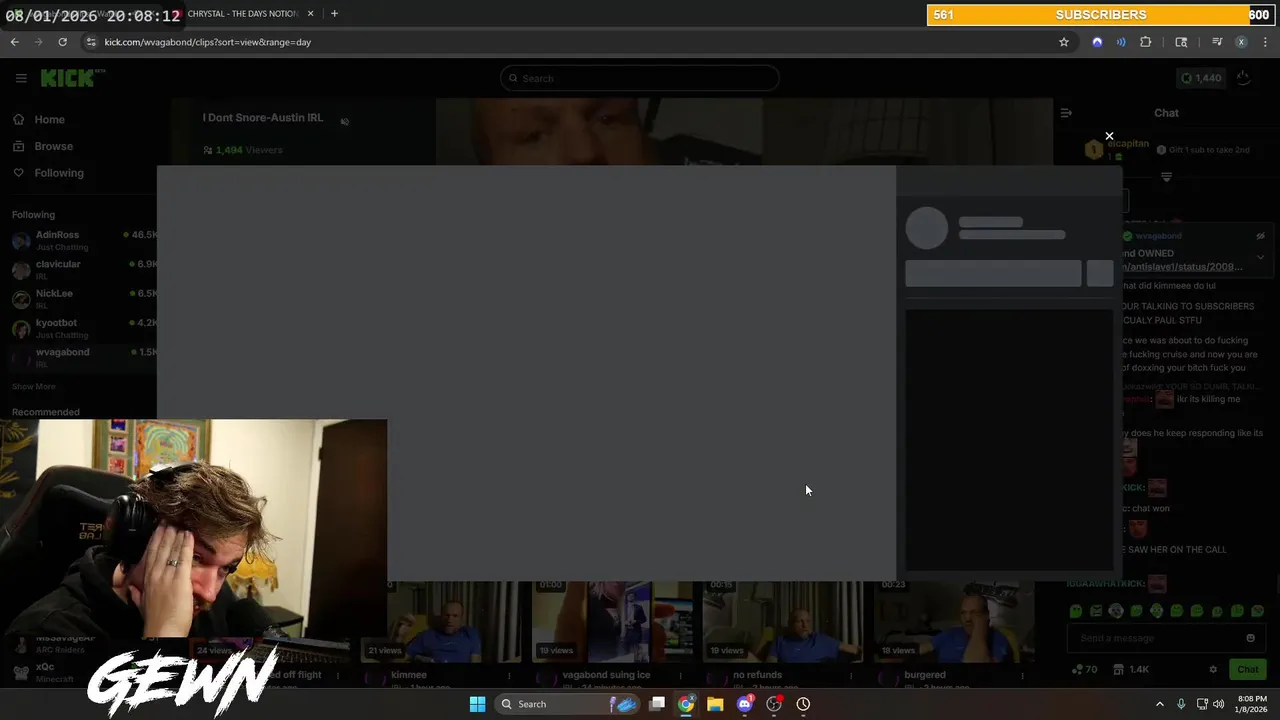This screenshot has width=1280, height=720.
Task: Collapse the chat panel arrow icon
Action: click(1066, 113)
